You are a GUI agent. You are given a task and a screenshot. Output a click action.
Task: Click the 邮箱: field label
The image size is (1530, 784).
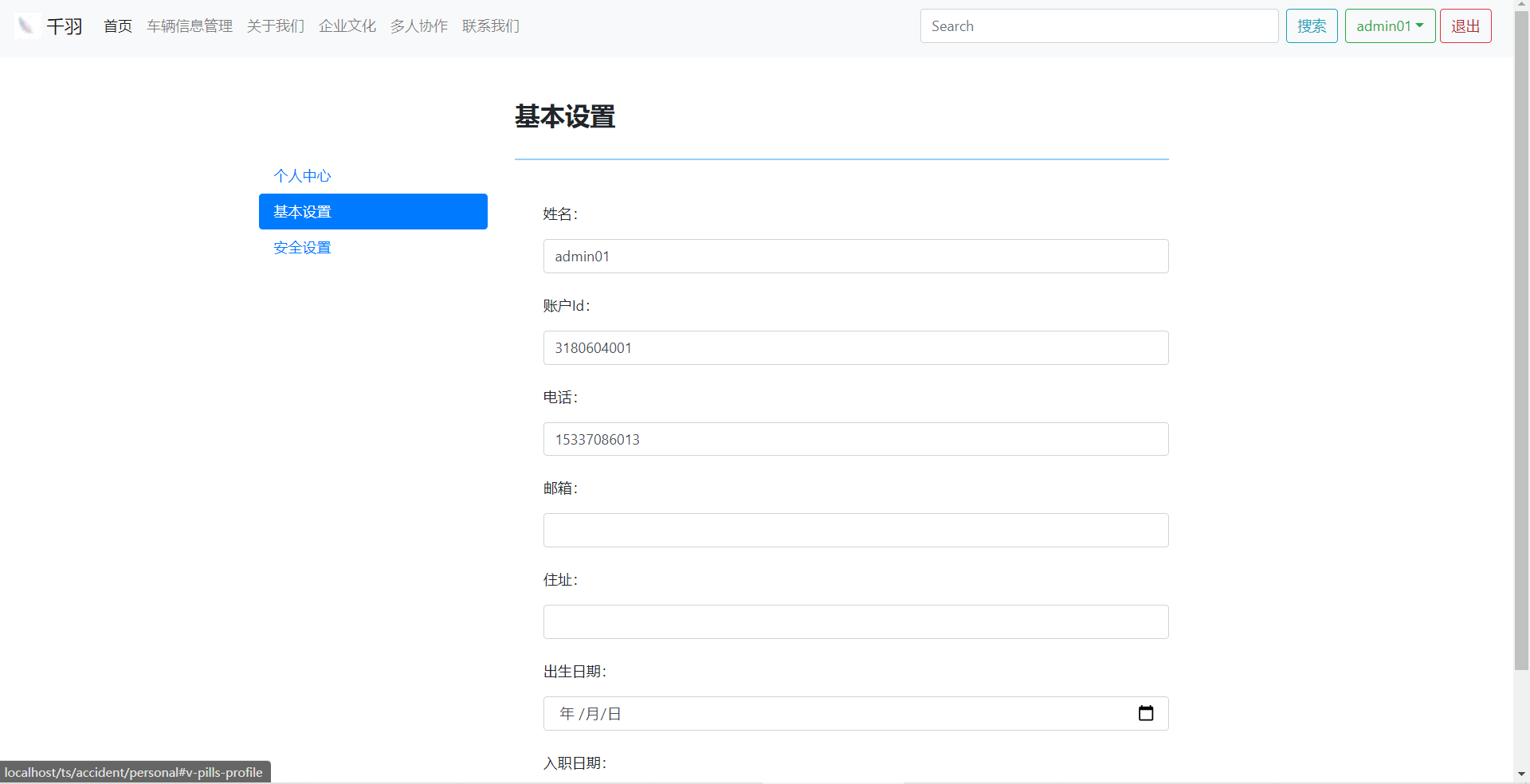point(560,488)
